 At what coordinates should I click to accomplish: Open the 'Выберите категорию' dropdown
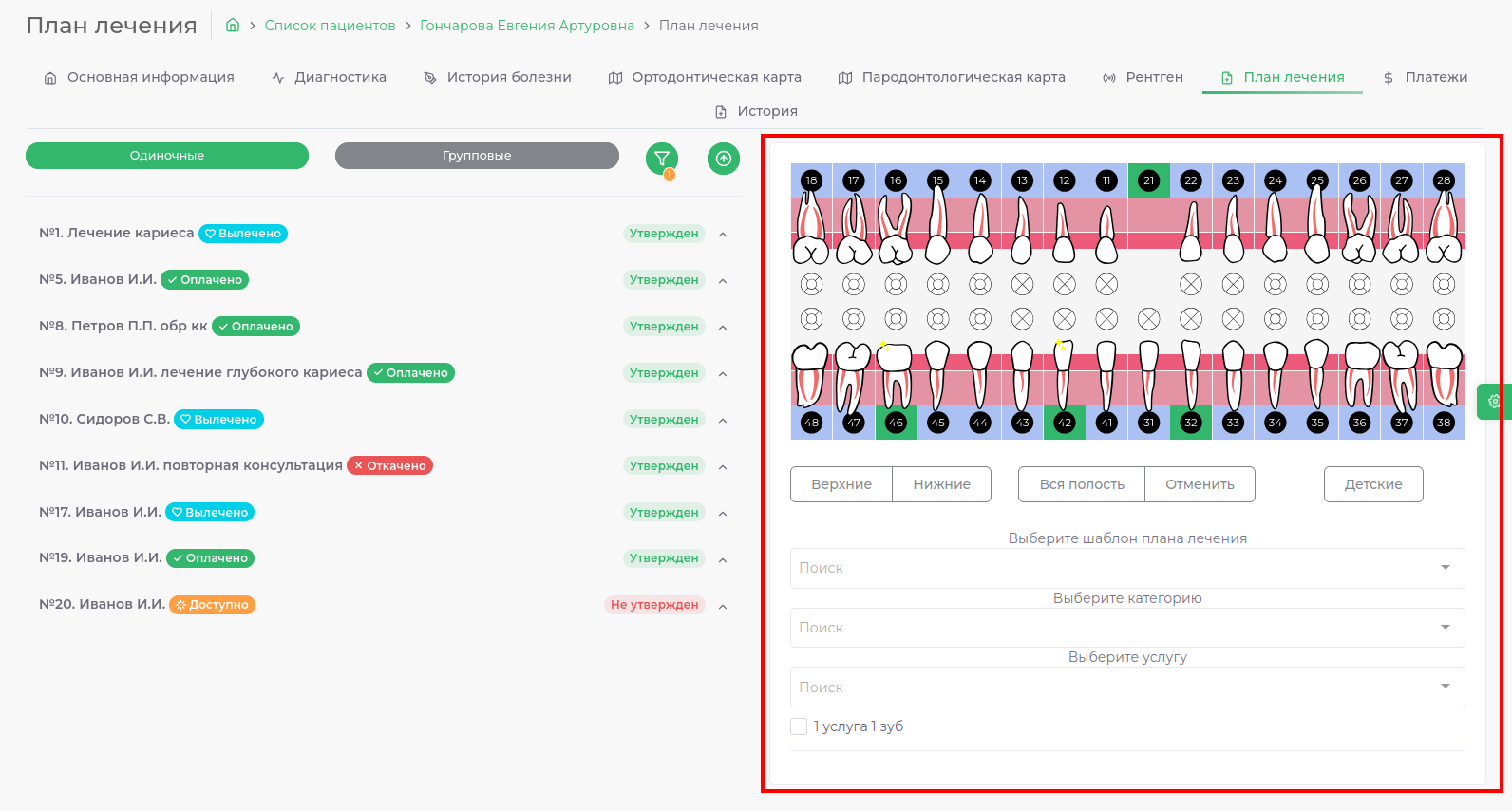click(1126, 628)
